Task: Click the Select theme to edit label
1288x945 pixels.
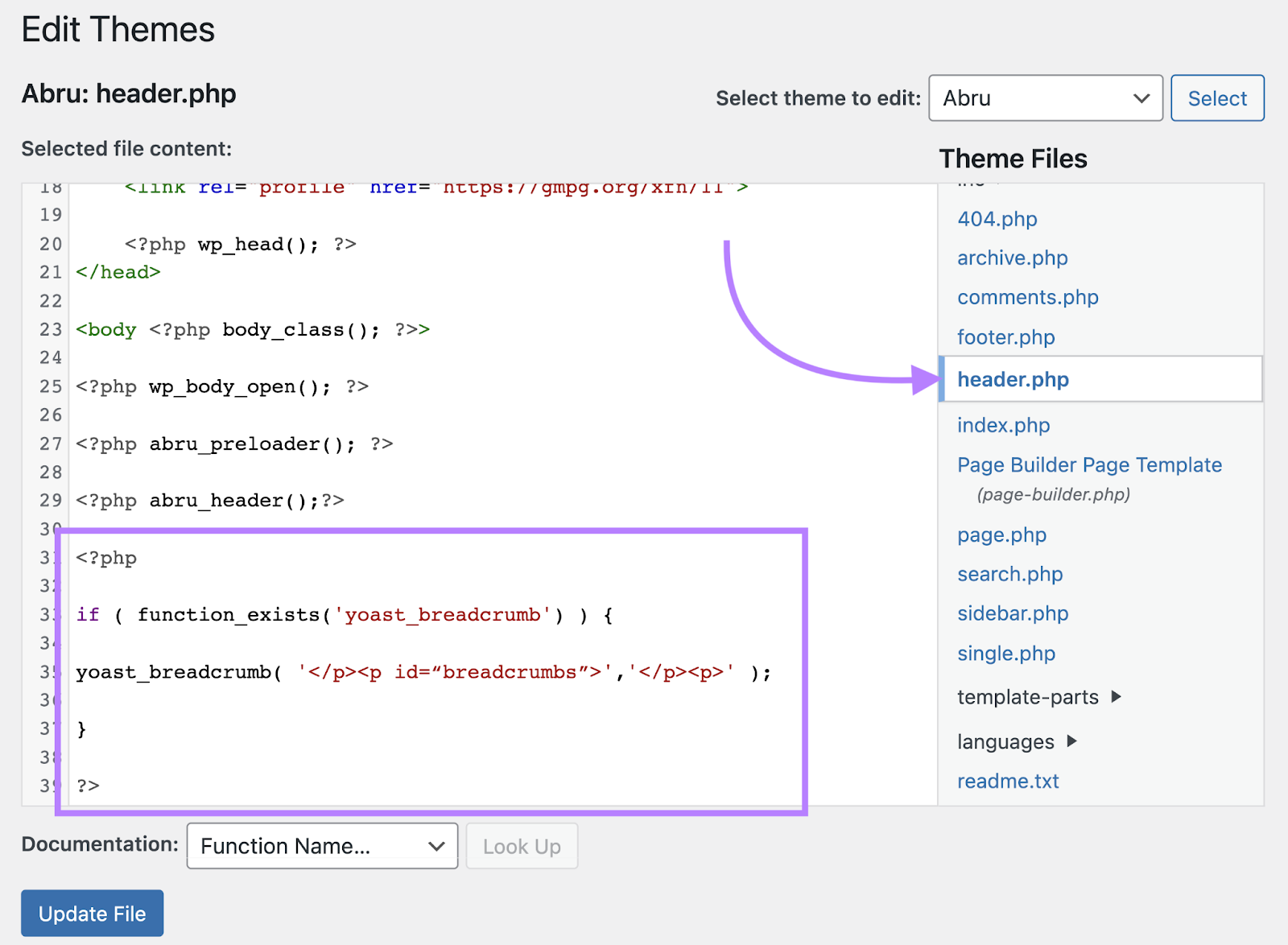Action: click(x=818, y=98)
